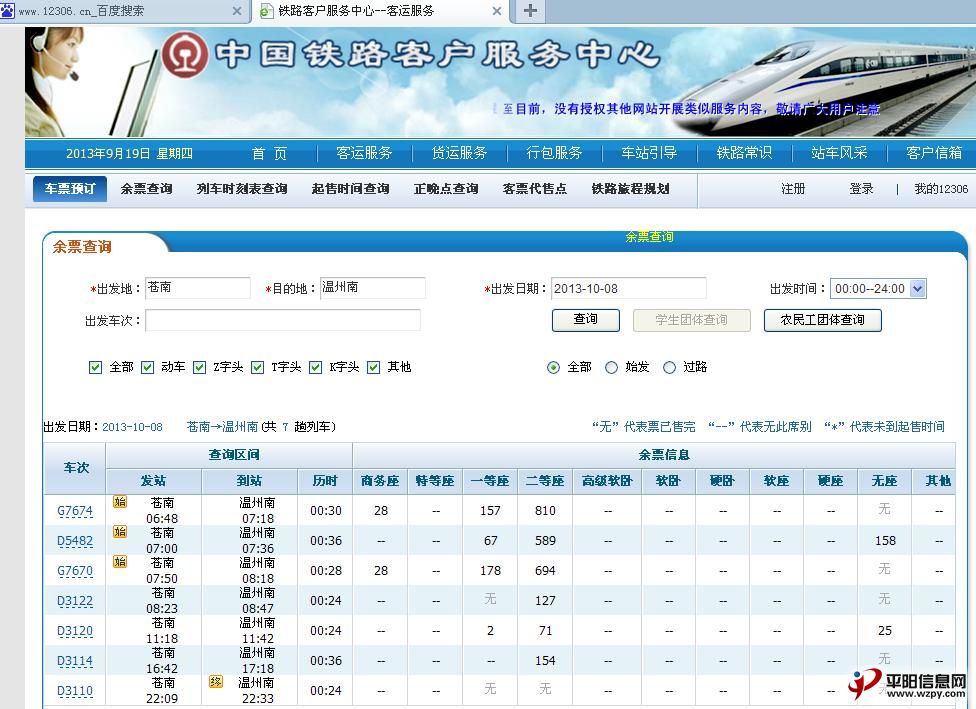Toggle the 全部 train type checkbox
The width and height of the screenshot is (976, 709).
click(x=95, y=367)
